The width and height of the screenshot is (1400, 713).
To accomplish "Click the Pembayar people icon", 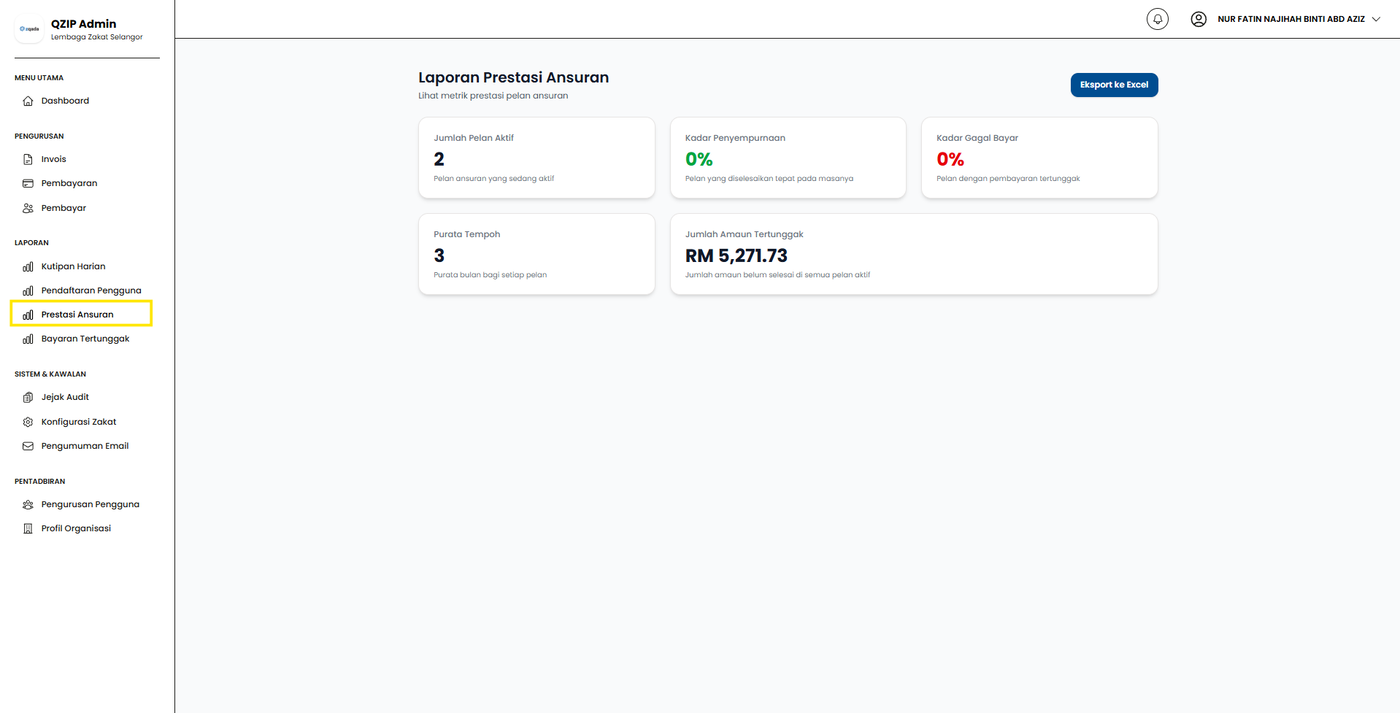I will point(28,208).
